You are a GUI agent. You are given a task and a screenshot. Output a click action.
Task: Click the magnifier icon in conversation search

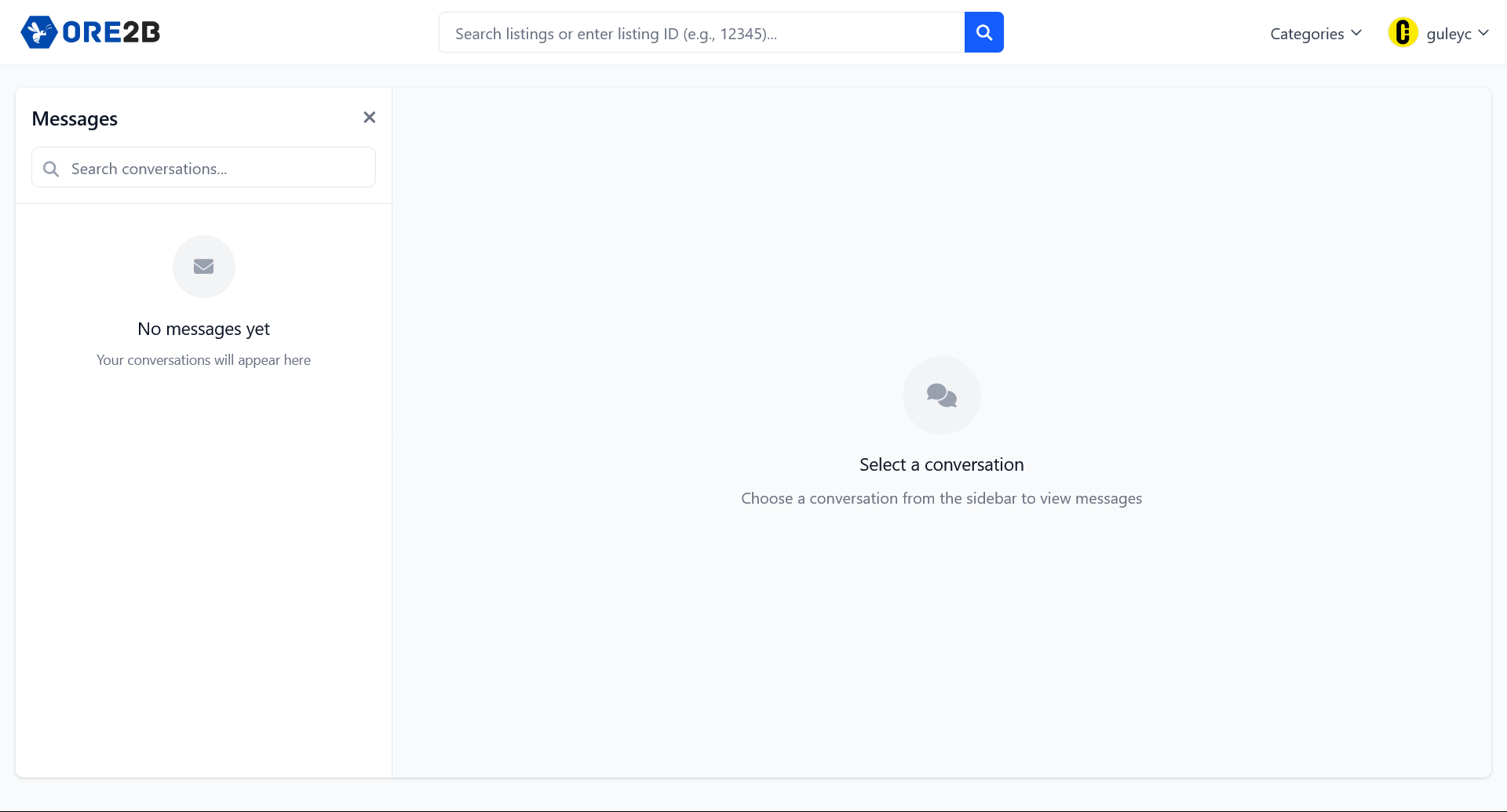[x=51, y=169]
